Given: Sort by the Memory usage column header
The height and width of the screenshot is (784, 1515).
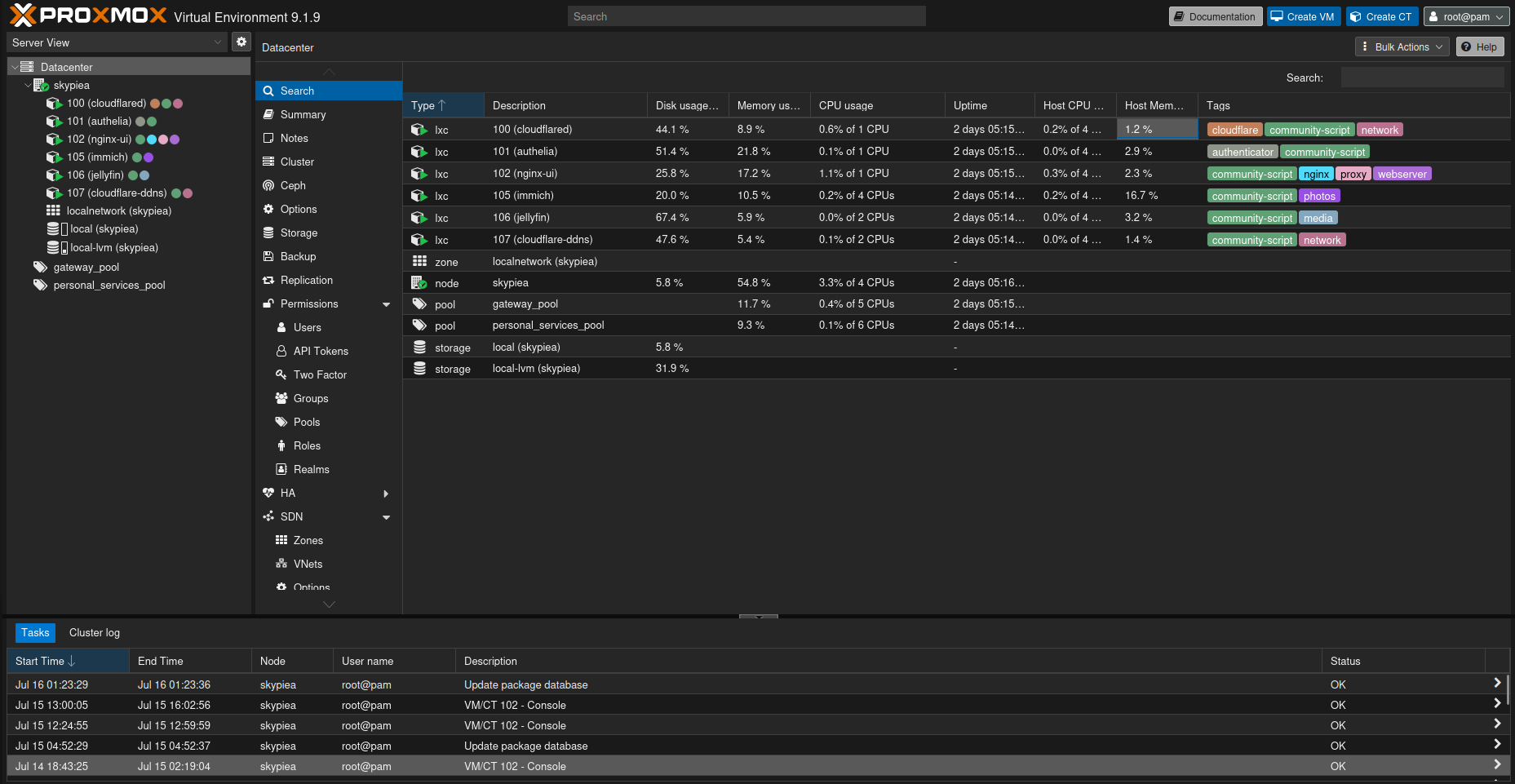Looking at the screenshot, I should [769, 105].
